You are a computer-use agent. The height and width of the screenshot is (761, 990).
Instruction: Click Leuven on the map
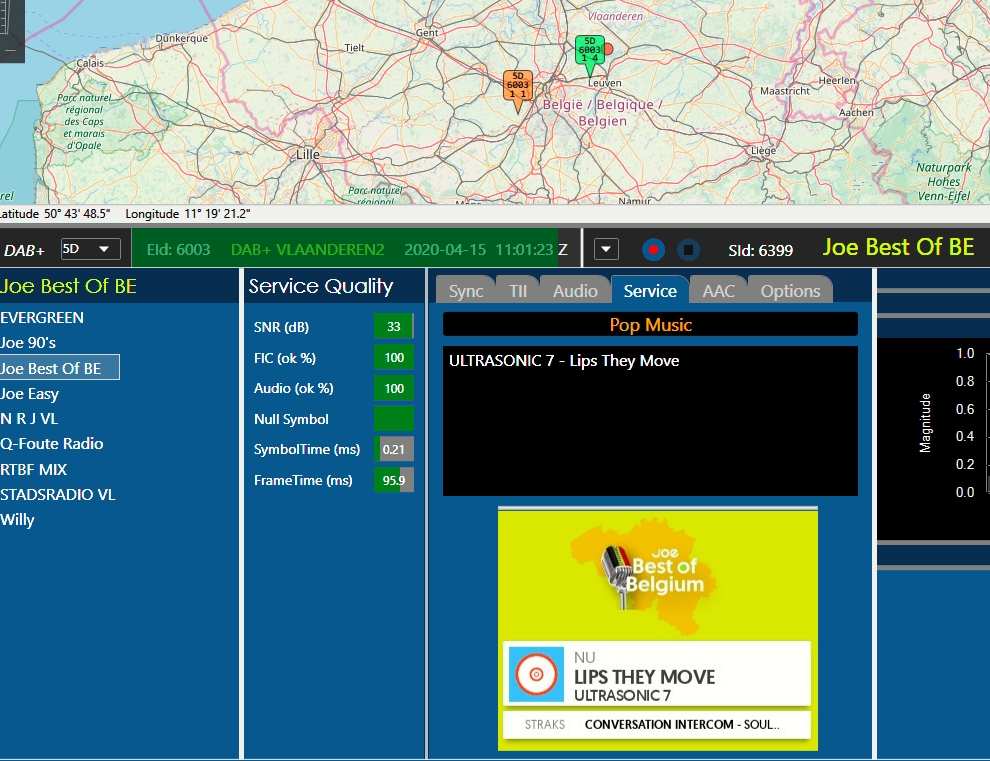605,83
